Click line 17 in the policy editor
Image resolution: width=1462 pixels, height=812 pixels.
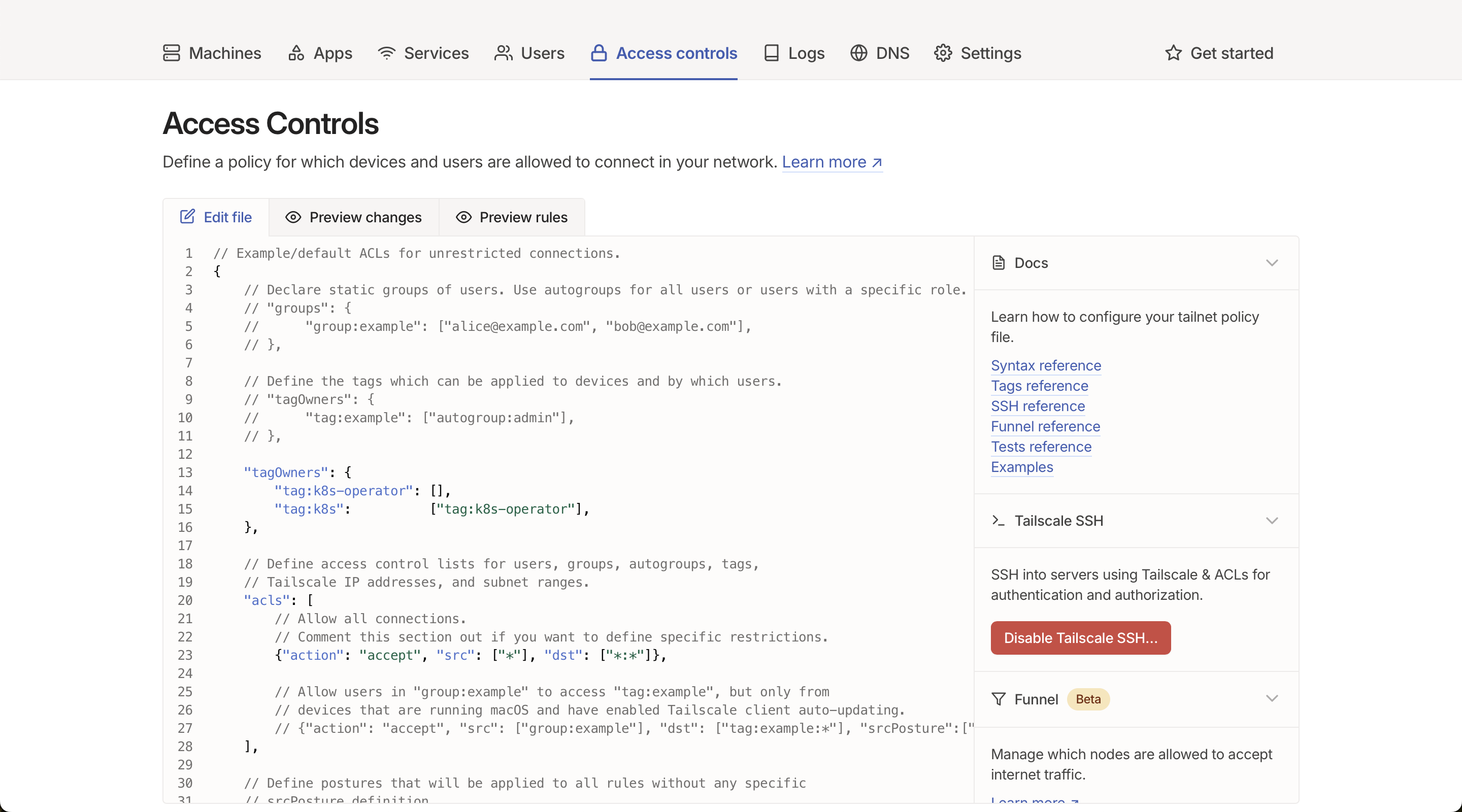click(x=568, y=545)
